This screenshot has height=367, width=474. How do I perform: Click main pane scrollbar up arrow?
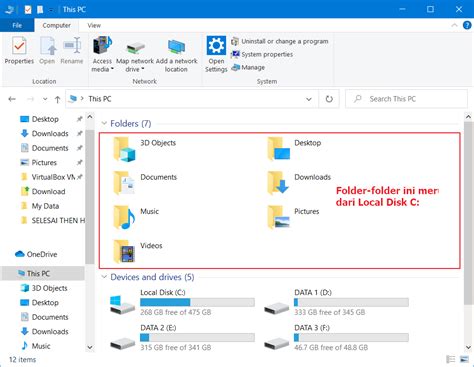[468, 117]
